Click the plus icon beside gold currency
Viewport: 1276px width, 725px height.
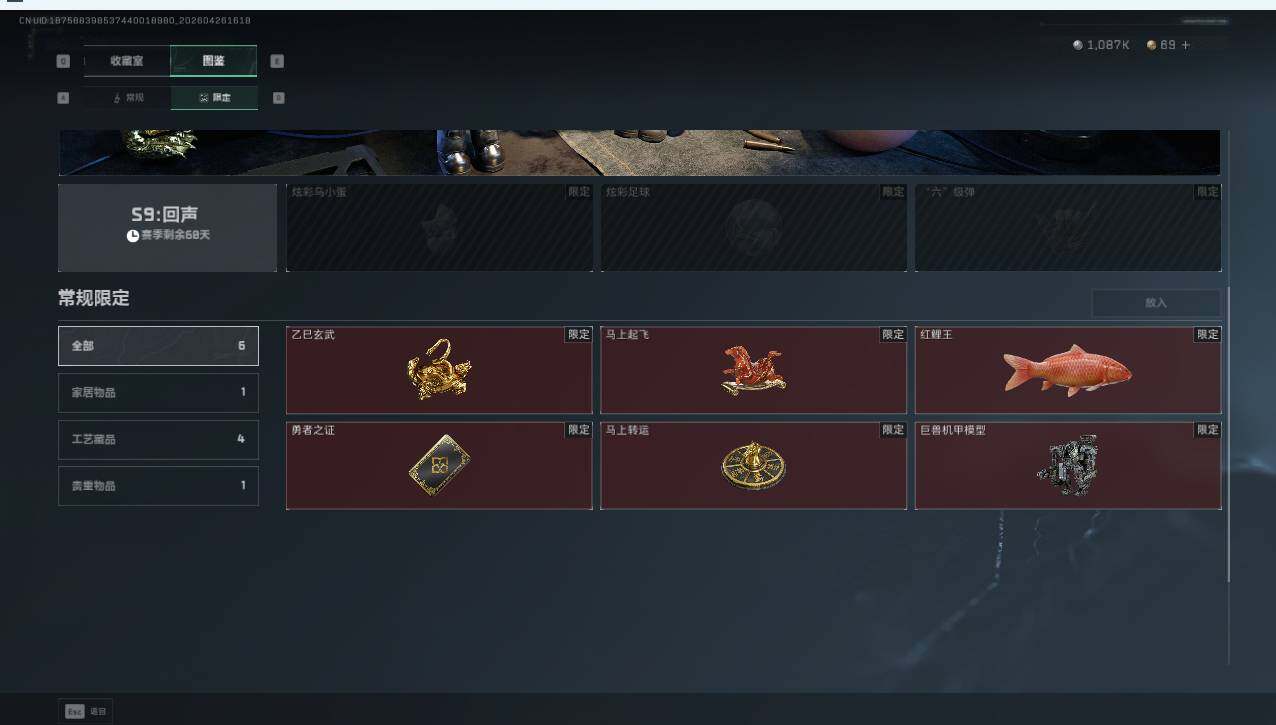click(x=1186, y=45)
